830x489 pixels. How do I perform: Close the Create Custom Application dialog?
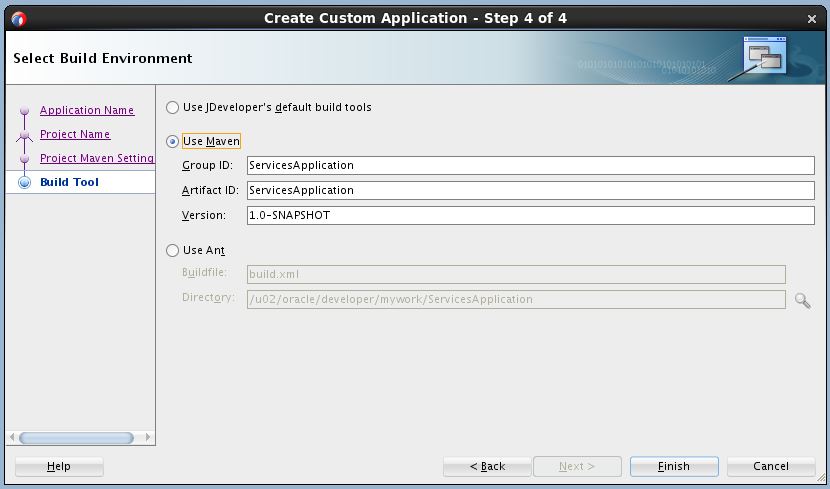pyautogui.click(x=811, y=18)
